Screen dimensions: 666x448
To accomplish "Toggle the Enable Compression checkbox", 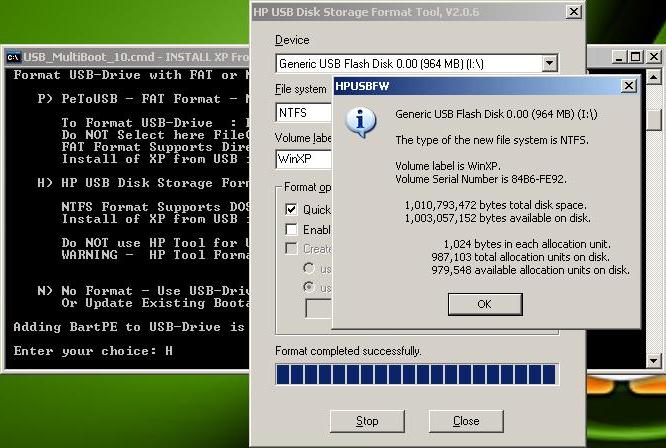I will (x=291, y=229).
